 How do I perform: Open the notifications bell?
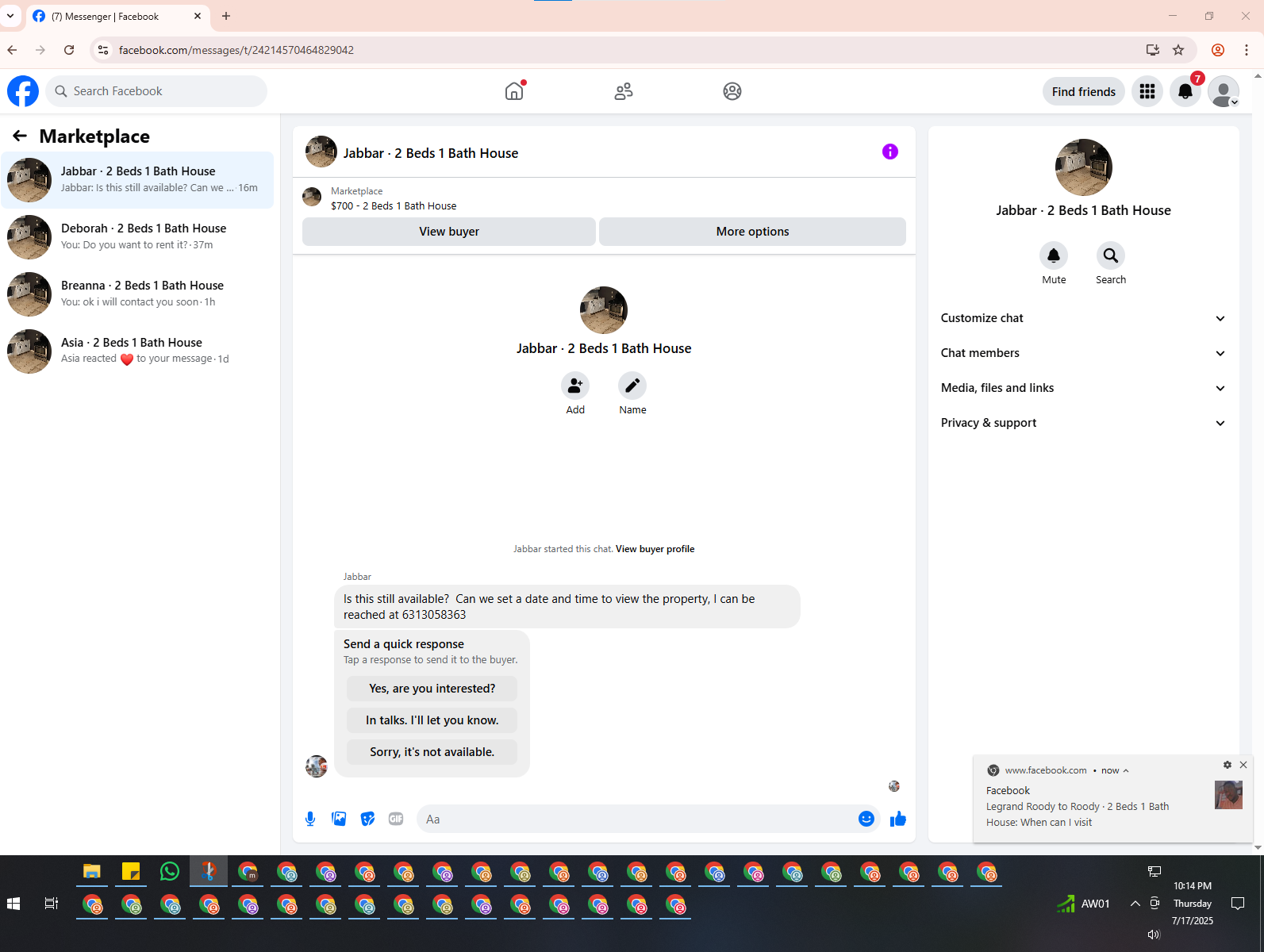click(x=1185, y=91)
